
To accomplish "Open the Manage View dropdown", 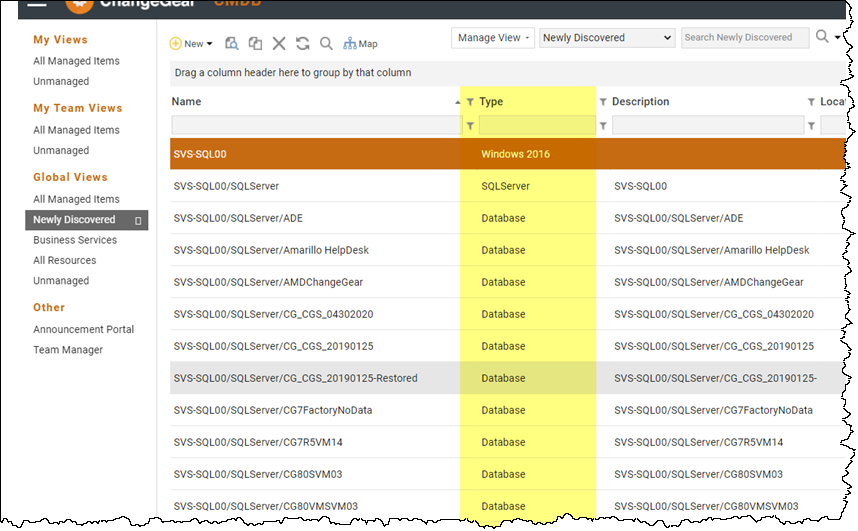I will click(493, 38).
